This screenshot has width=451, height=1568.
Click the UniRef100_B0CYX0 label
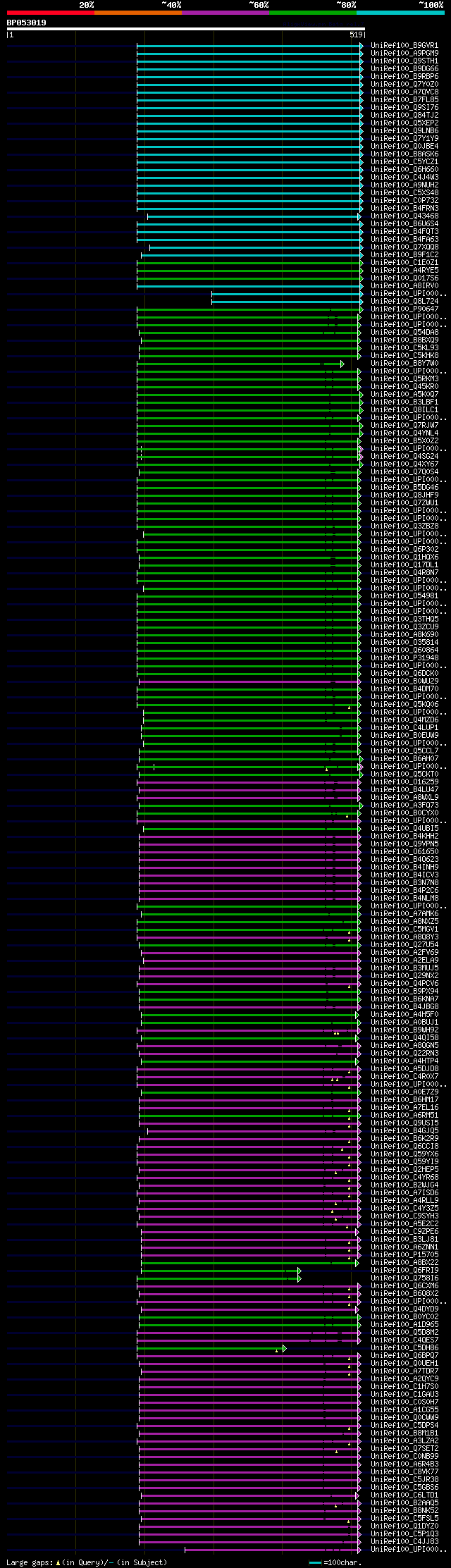[x=404, y=813]
